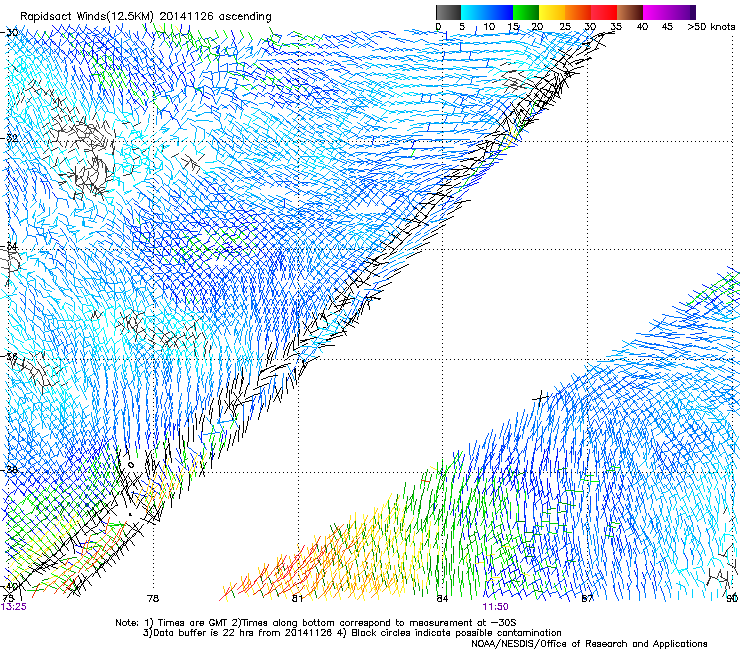Click the 11:50 time label
This screenshot has width=740, height=650.
point(495,607)
